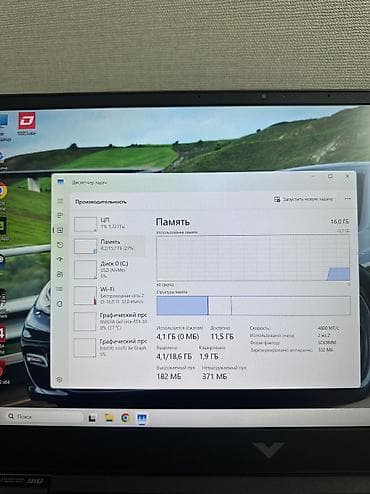
Task: Click the 'Память' heading text
Action: tap(173, 222)
